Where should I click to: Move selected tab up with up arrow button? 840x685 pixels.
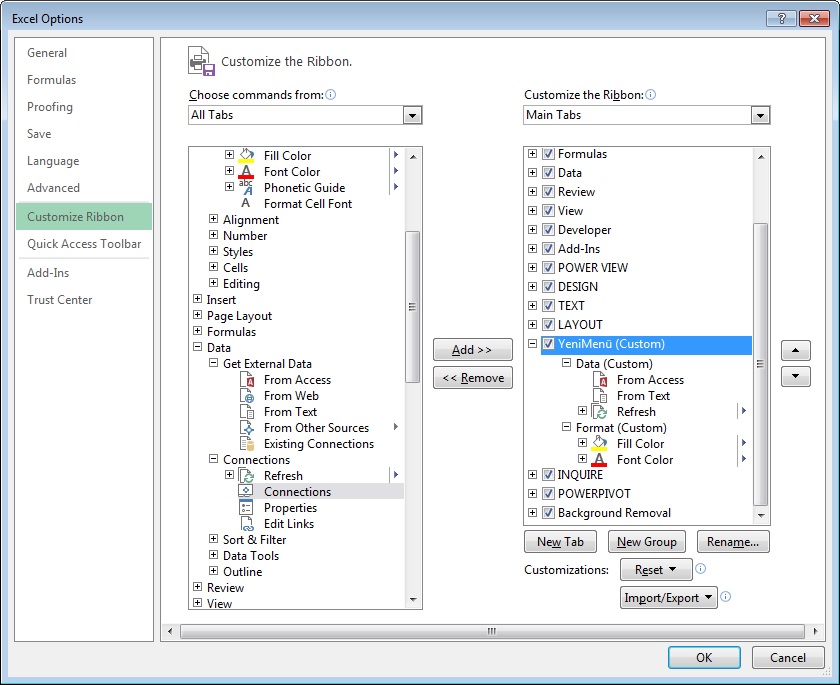click(796, 350)
